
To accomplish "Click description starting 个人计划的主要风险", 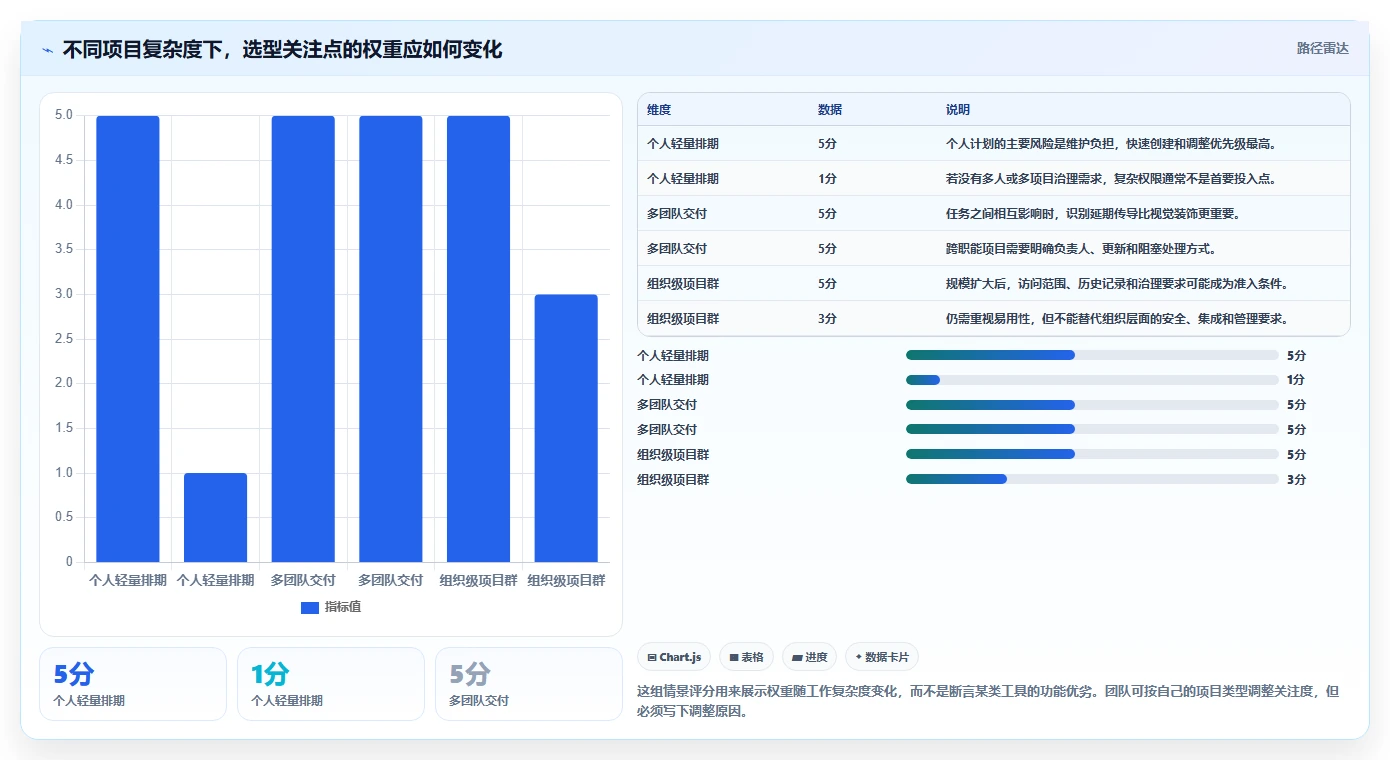I will [x=1110, y=144].
